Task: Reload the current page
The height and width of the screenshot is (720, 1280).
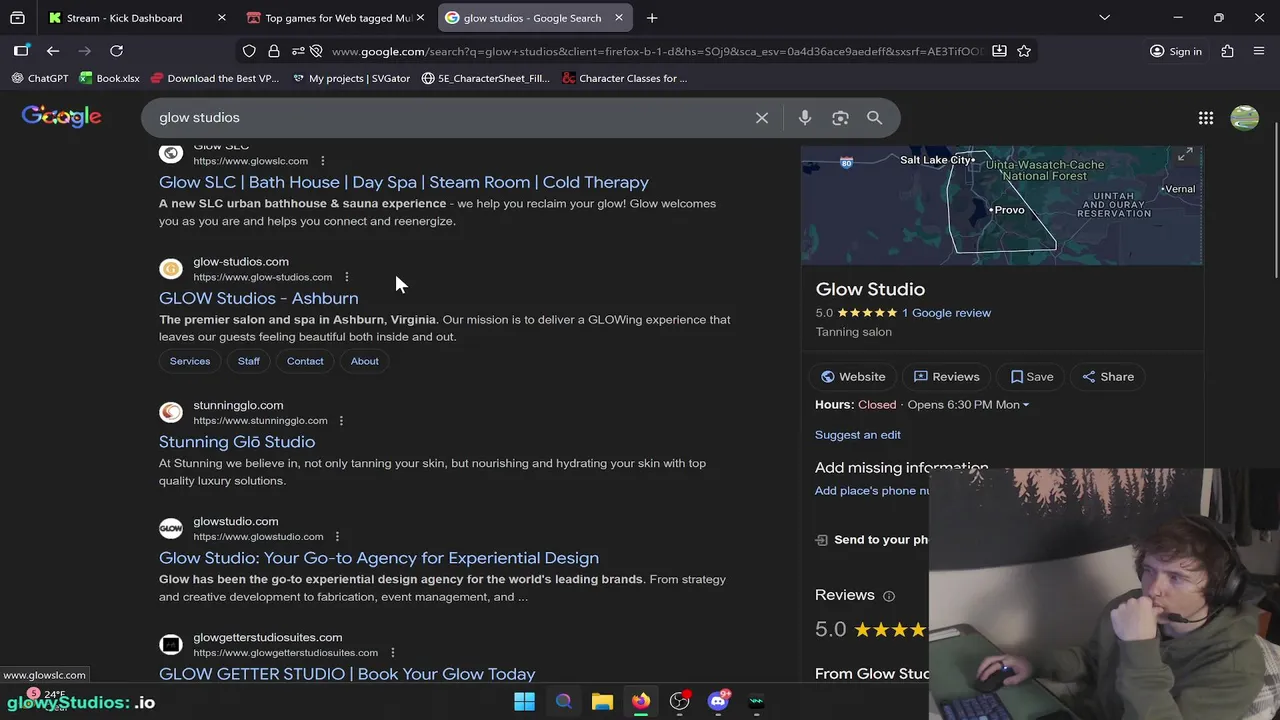Action: pos(116,51)
